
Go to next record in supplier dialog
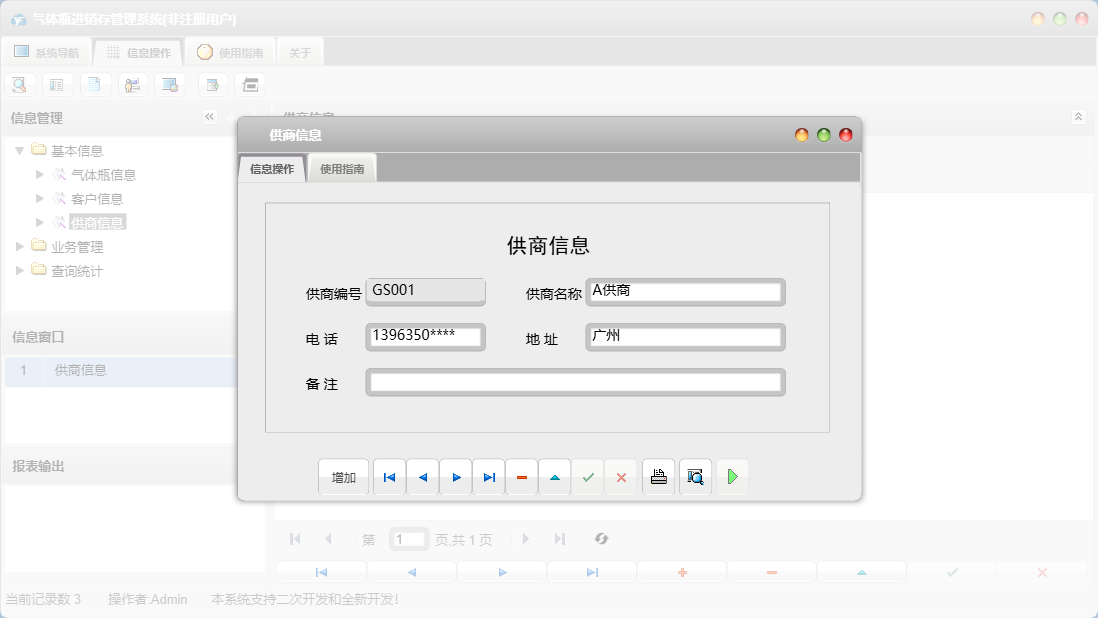[x=456, y=478]
